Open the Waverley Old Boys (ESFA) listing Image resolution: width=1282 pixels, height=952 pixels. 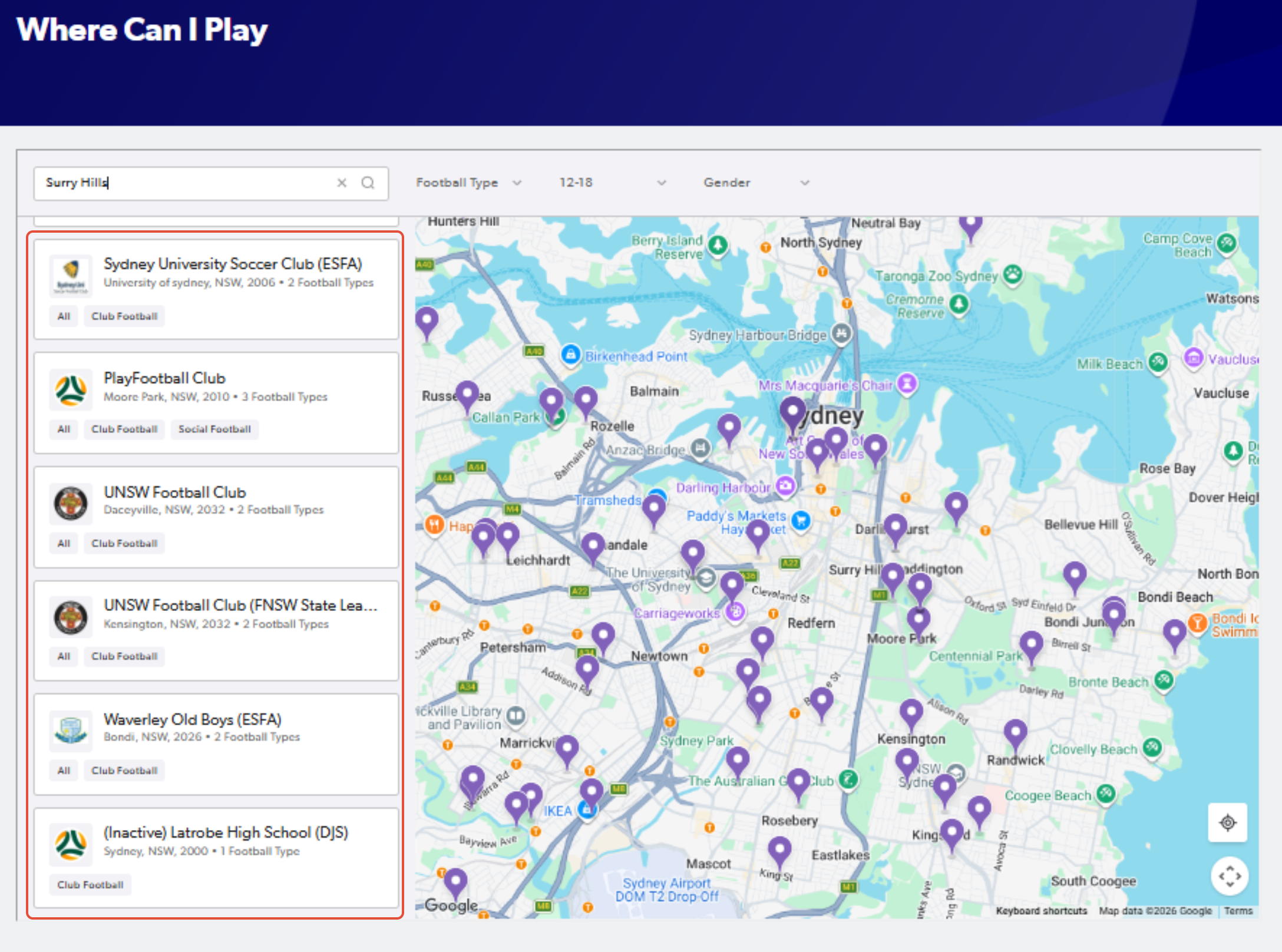tap(216, 744)
